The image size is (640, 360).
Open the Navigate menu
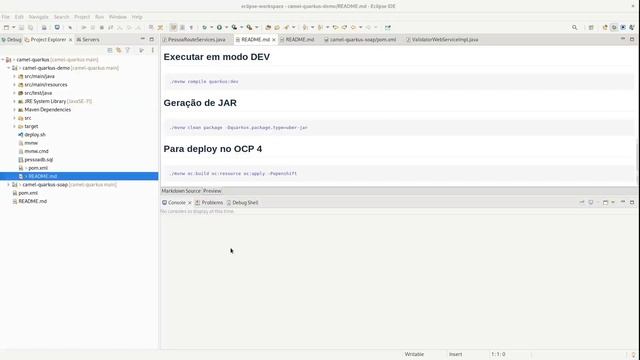(x=39, y=17)
